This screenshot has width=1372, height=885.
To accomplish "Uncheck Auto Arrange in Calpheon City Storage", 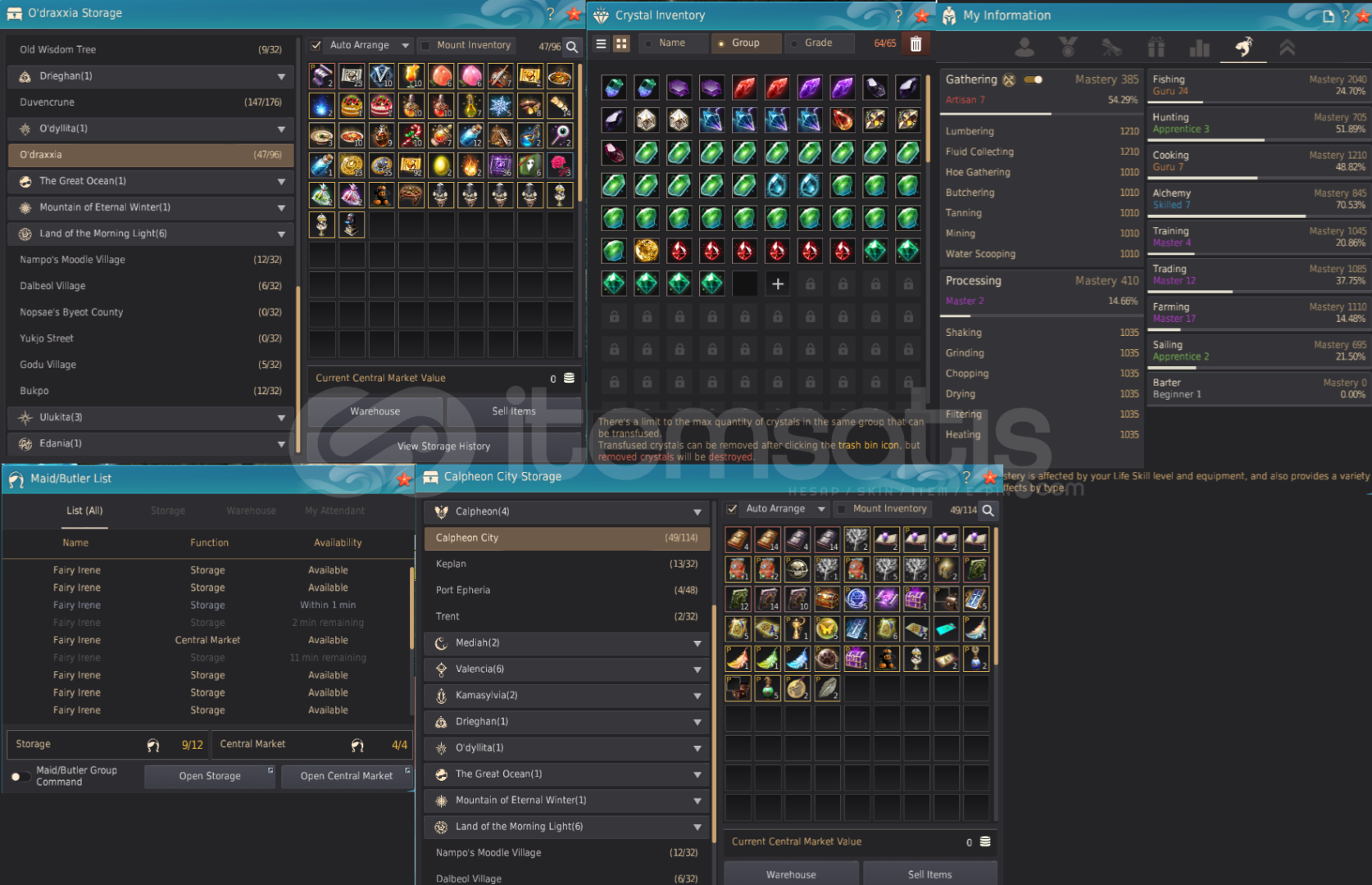I will (x=733, y=509).
